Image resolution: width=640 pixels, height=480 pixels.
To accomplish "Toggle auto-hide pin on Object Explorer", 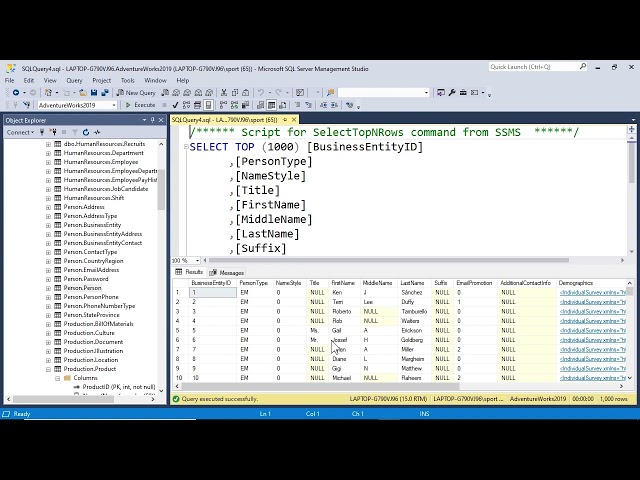I will coord(153,120).
